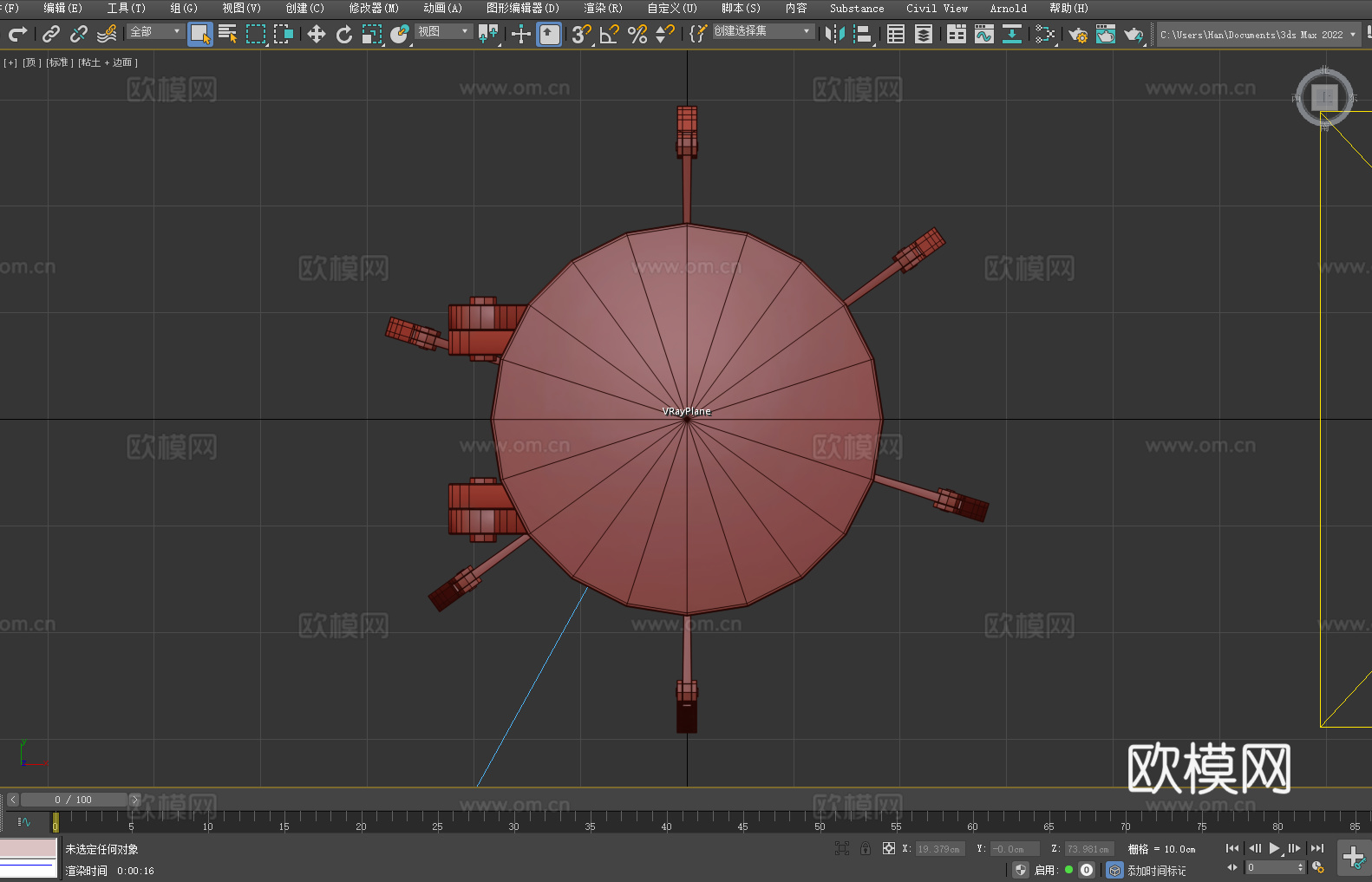Click [粘土 + 边面] shading label
1372x882 pixels.
coord(108,62)
